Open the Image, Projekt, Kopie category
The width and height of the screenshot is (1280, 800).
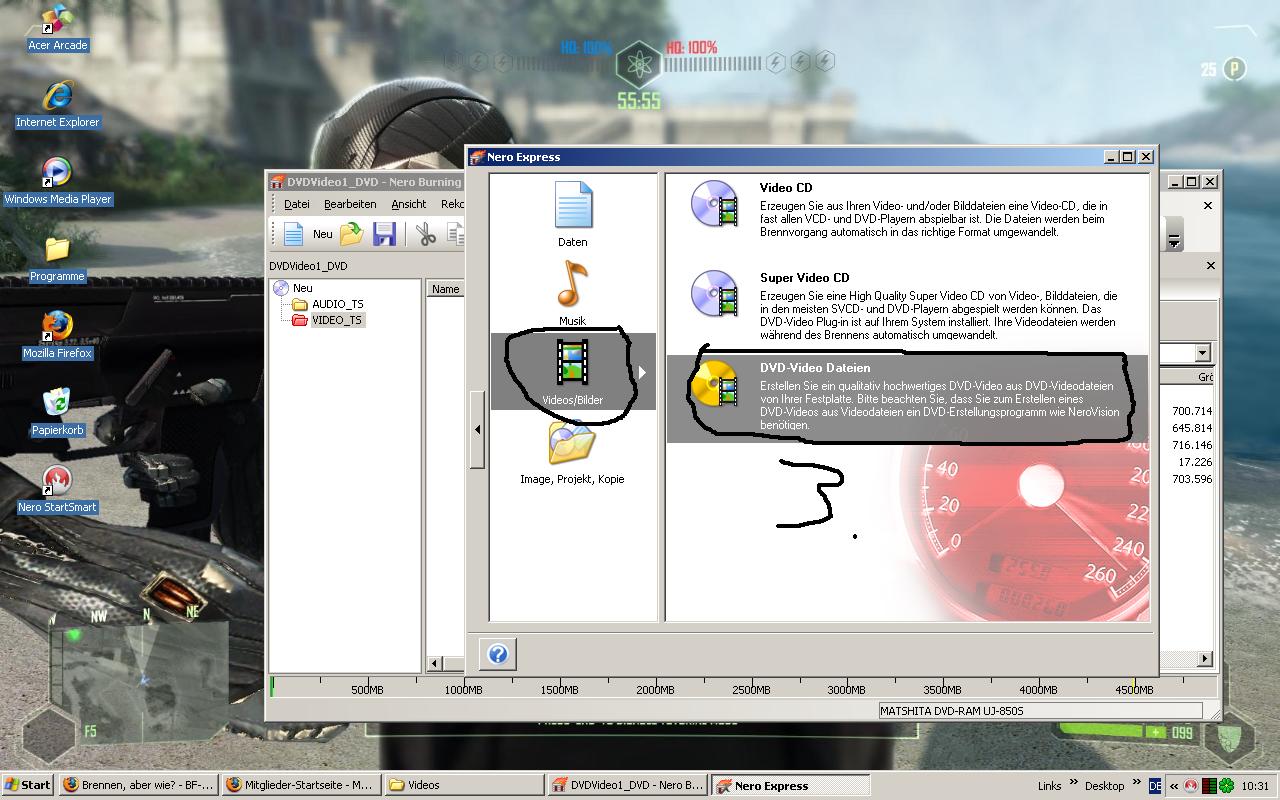pos(572,450)
